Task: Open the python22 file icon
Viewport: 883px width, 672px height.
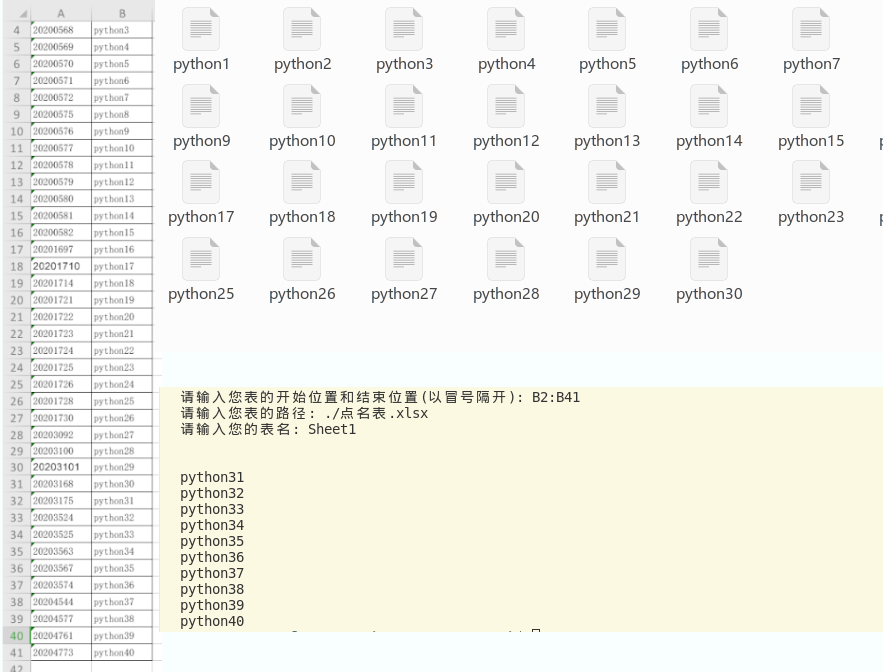Action: point(709,183)
